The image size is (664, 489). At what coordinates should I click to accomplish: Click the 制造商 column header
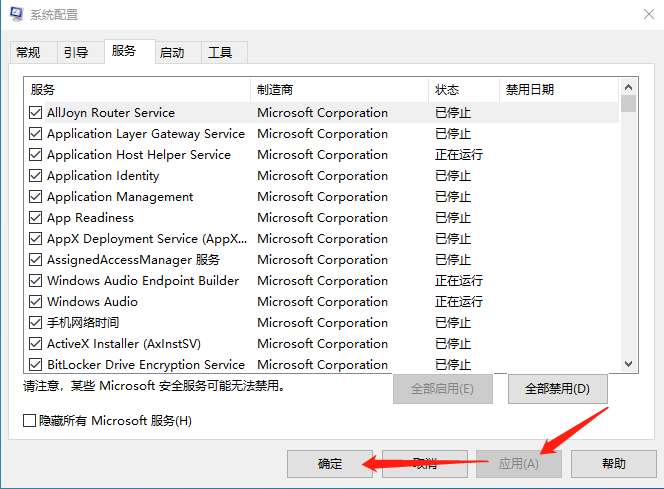[x=338, y=90]
